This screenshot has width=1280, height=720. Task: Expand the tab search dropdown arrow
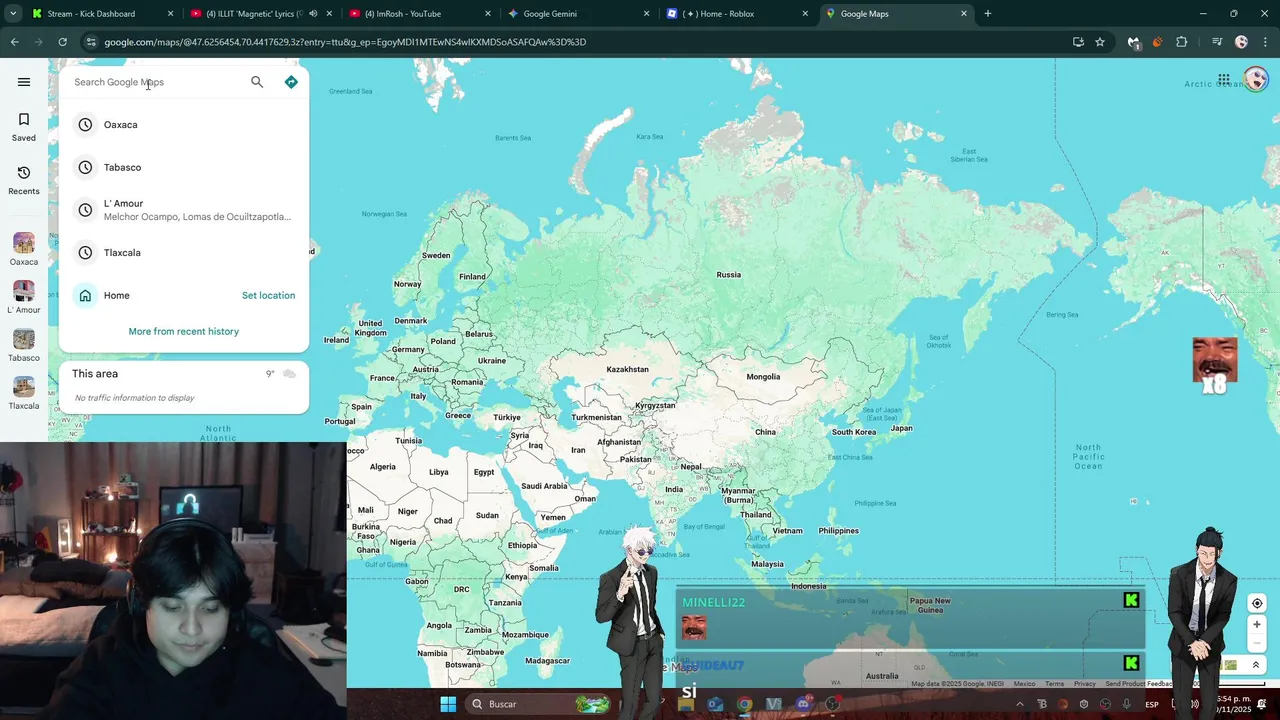13,14
